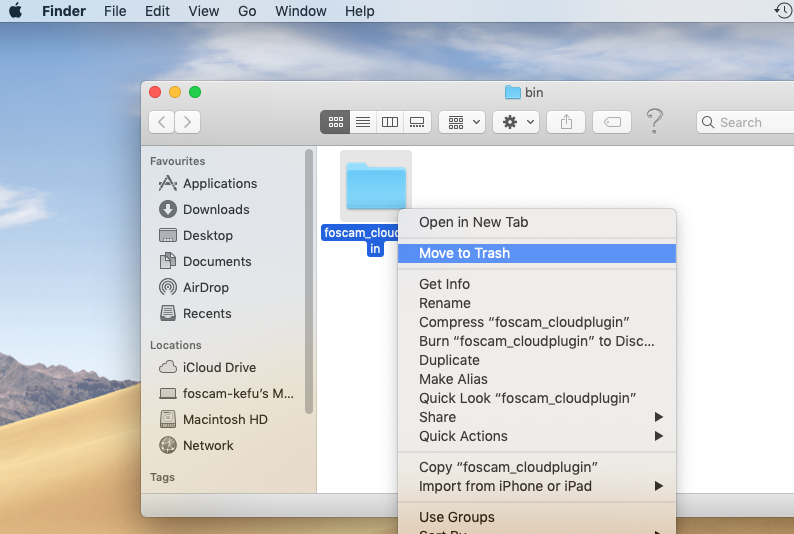This screenshot has width=794, height=534.
Task: Choose Use Groups
Action: pyautogui.click(x=537, y=517)
